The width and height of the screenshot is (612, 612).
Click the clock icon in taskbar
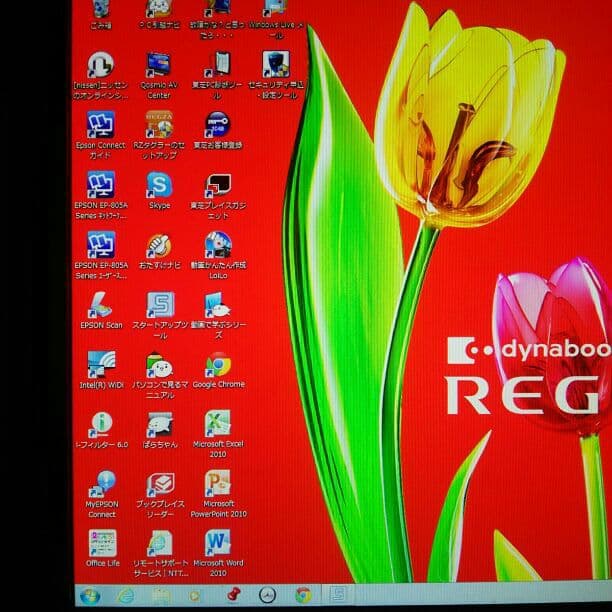pos(267,596)
